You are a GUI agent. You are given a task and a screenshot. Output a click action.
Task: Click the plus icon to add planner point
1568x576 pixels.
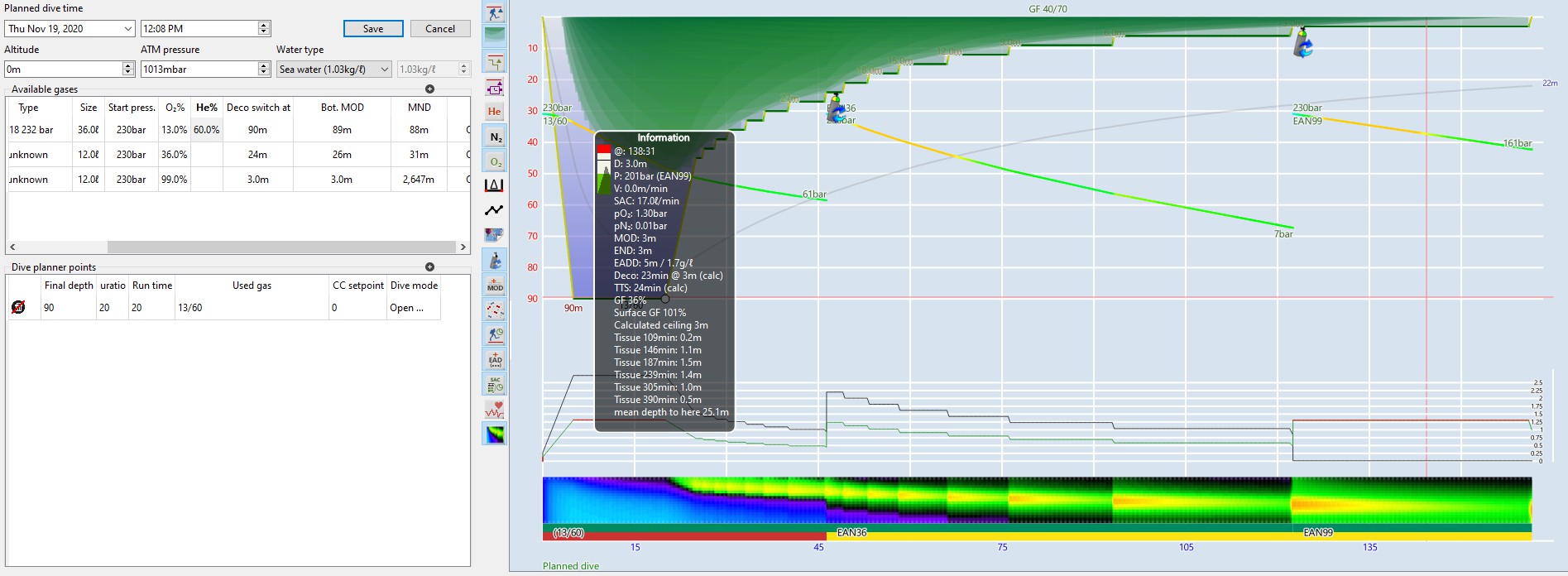tap(429, 267)
